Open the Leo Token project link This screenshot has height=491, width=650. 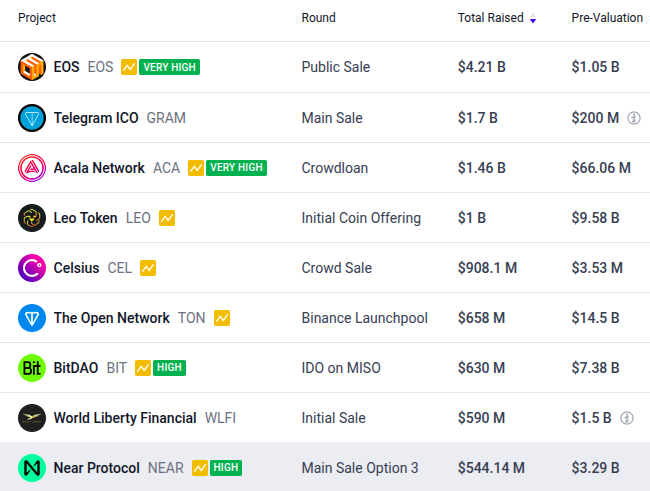click(85, 218)
